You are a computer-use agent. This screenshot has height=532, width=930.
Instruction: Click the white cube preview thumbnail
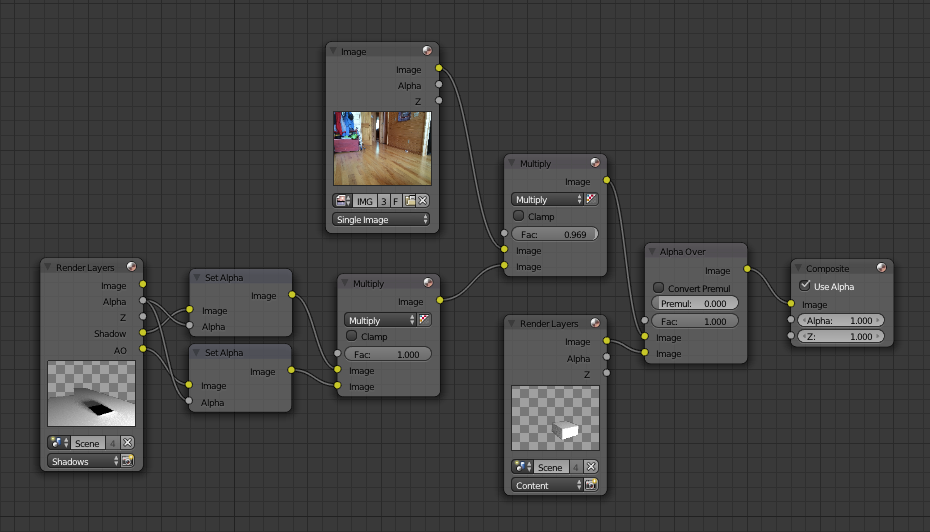tap(555, 418)
